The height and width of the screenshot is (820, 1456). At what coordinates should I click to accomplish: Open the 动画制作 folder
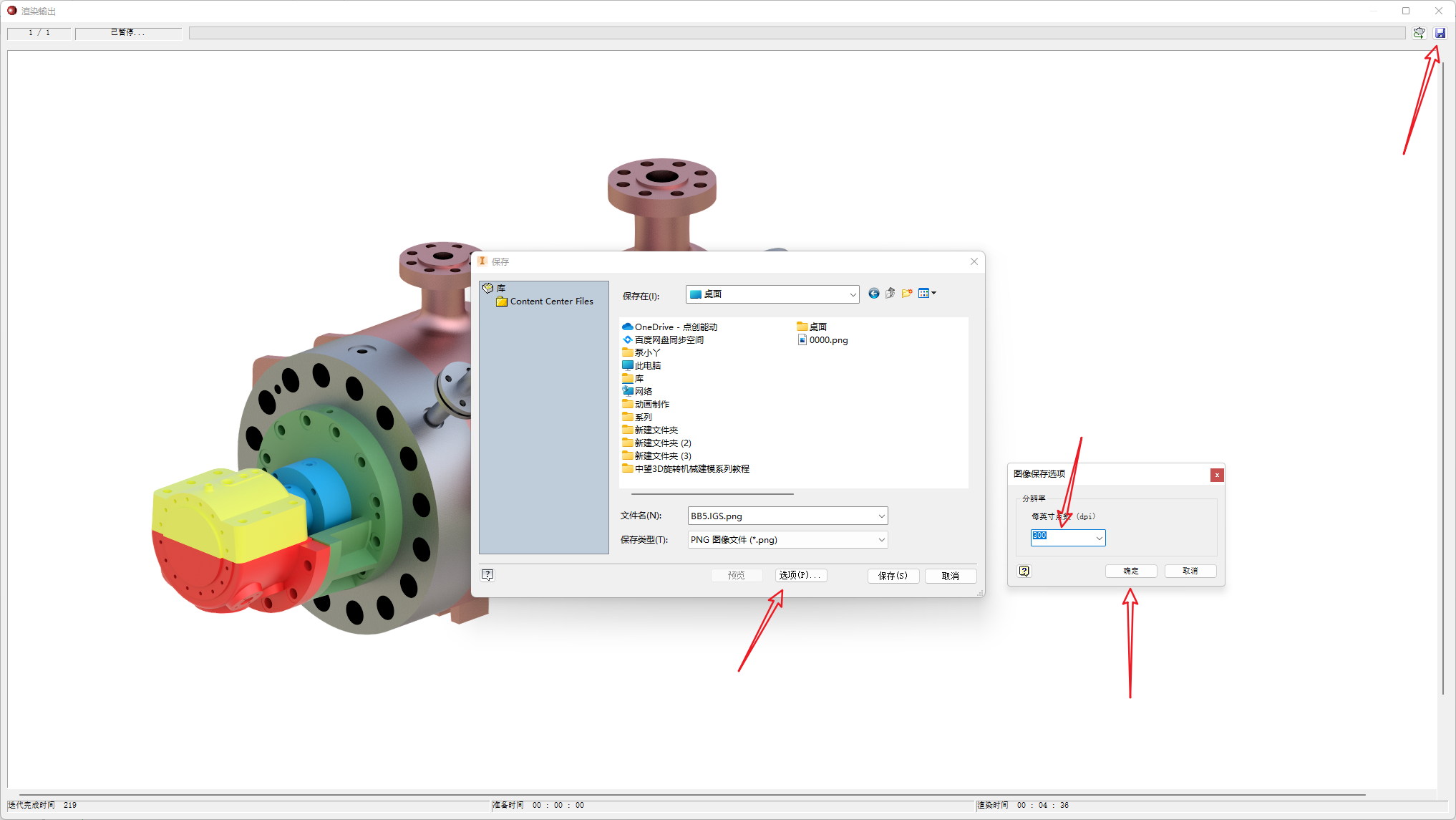pyautogui.click(x=651, y=405)
